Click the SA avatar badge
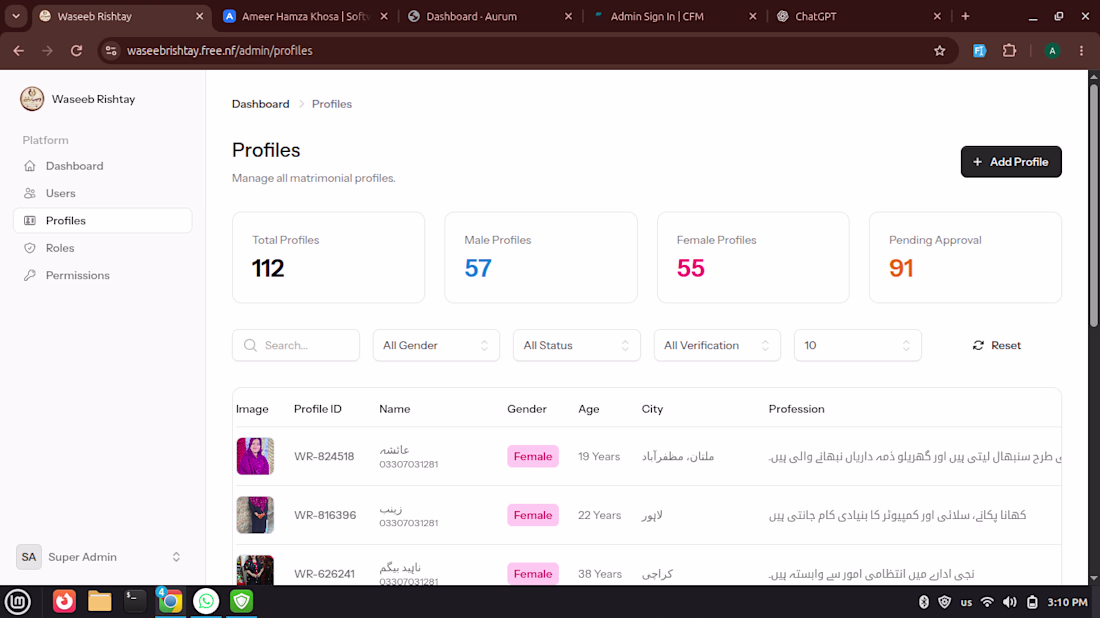1100x618 pixels. pos(29,557)
